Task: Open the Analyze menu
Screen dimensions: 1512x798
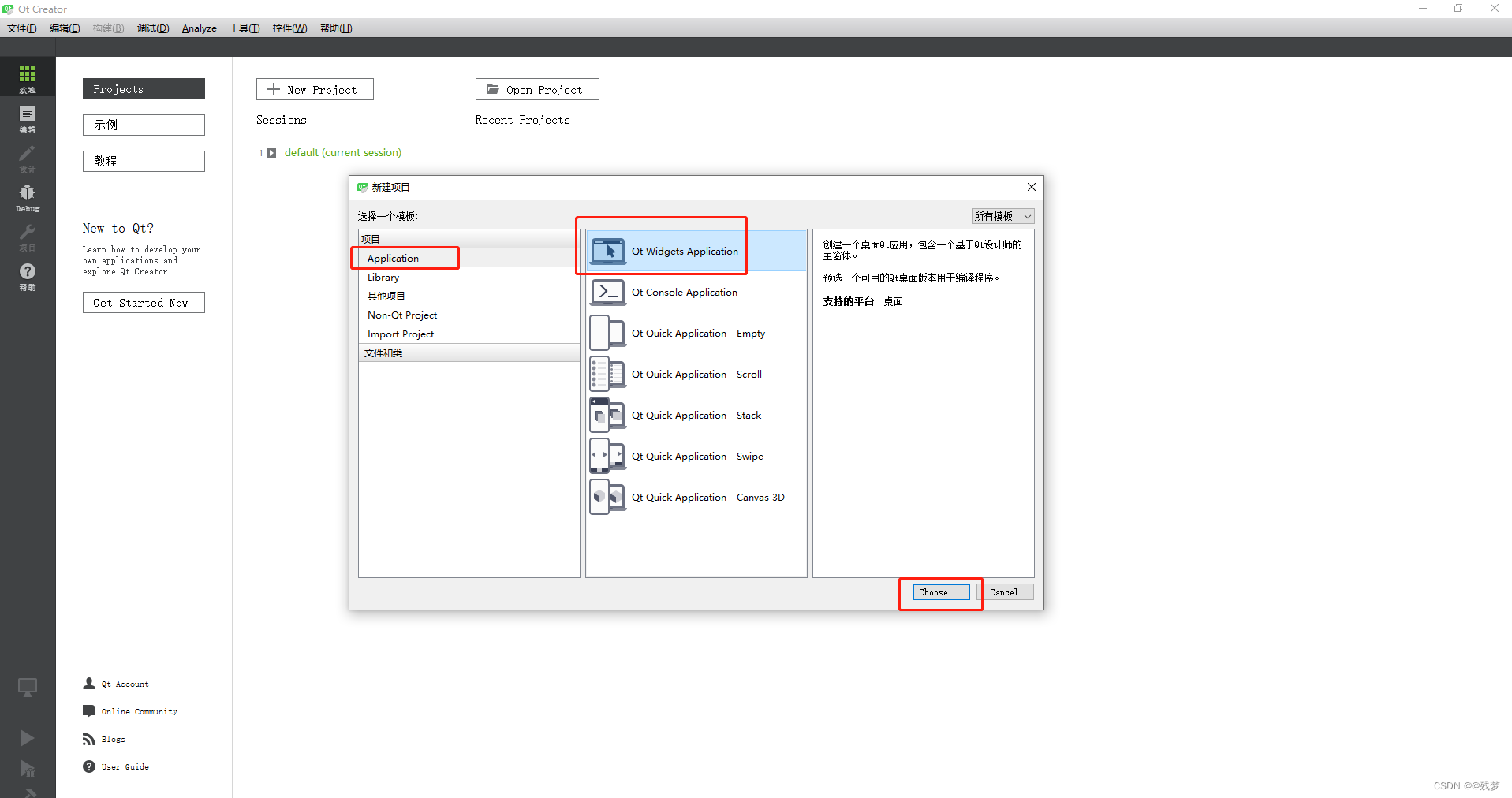Action: (x=200, y=28)
